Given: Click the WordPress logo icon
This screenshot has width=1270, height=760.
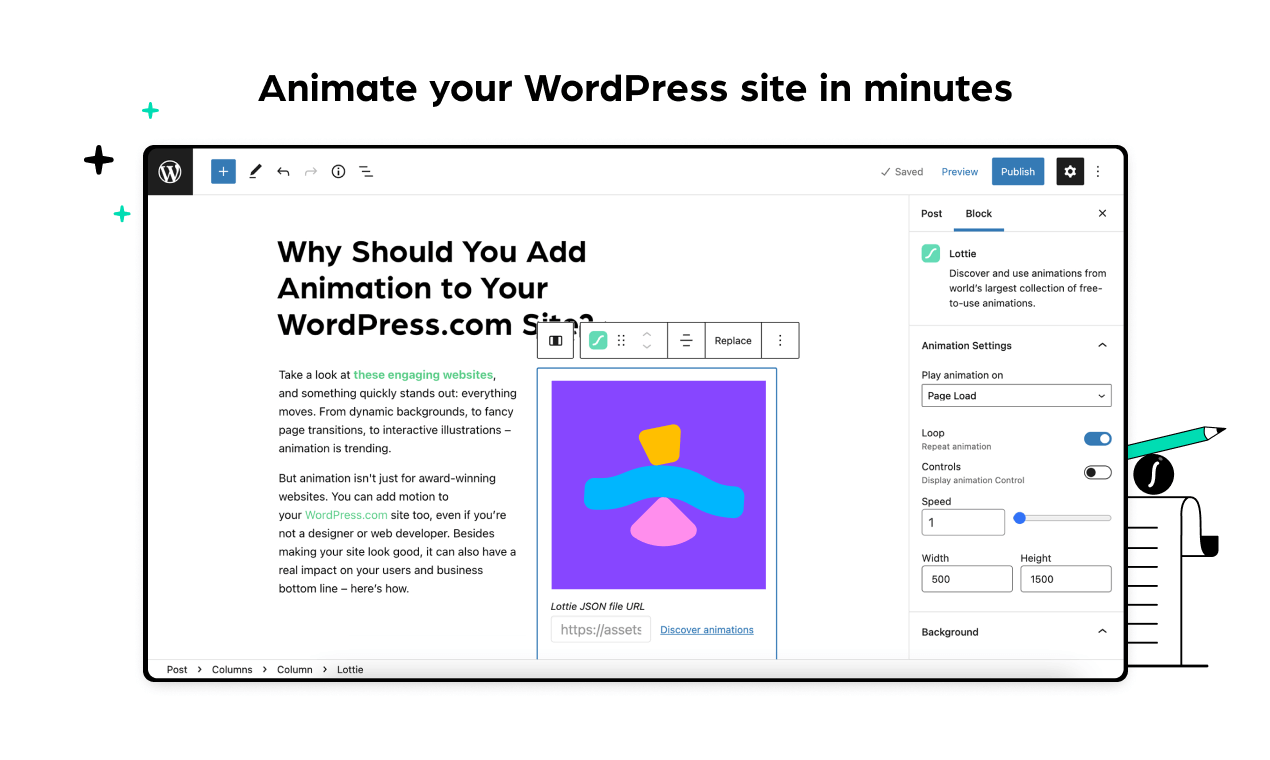Looking at the screenshot, I should tap(170, 172).
